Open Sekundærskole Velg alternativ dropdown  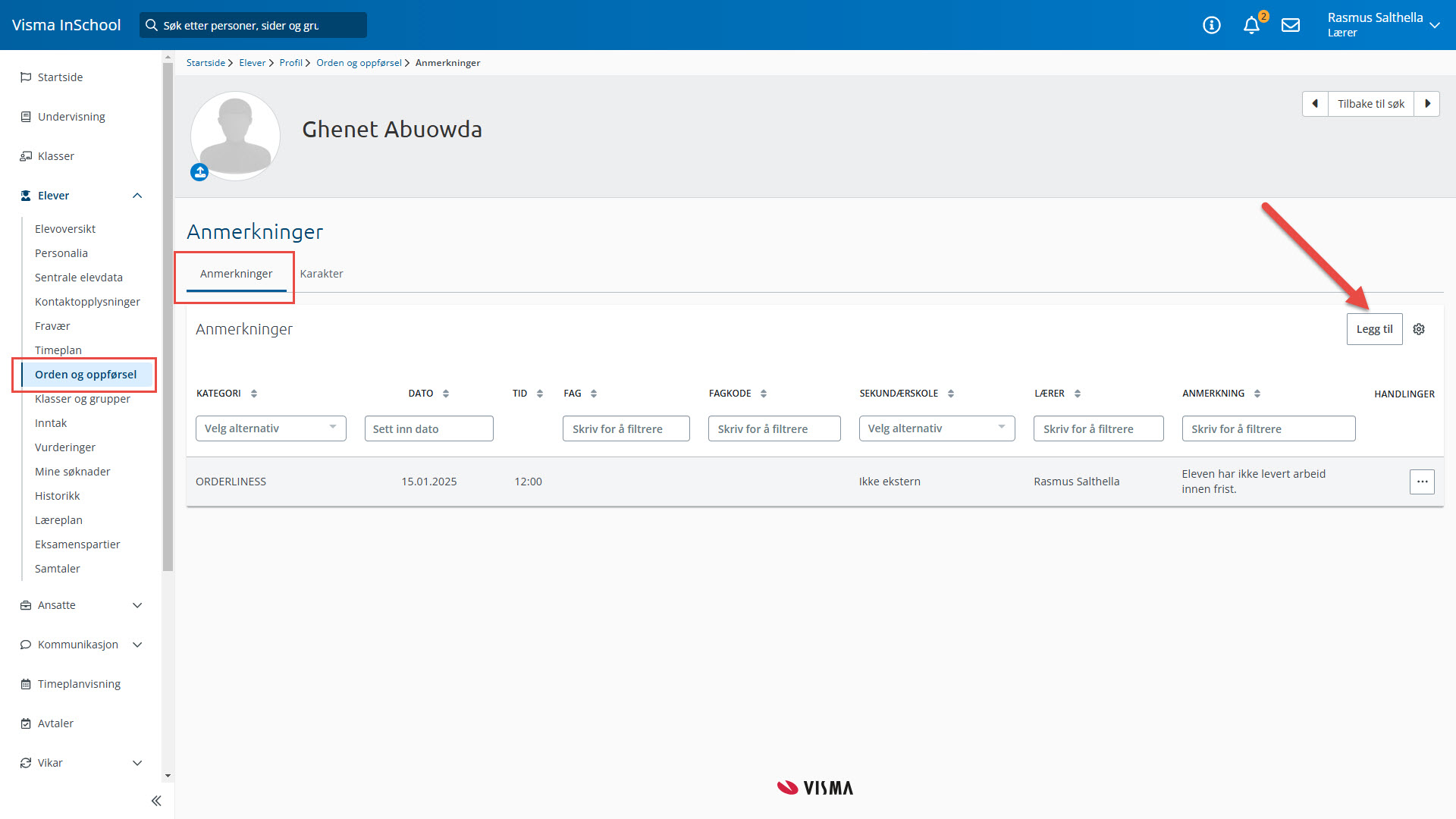pyautogui.click(x=937, y=428)
